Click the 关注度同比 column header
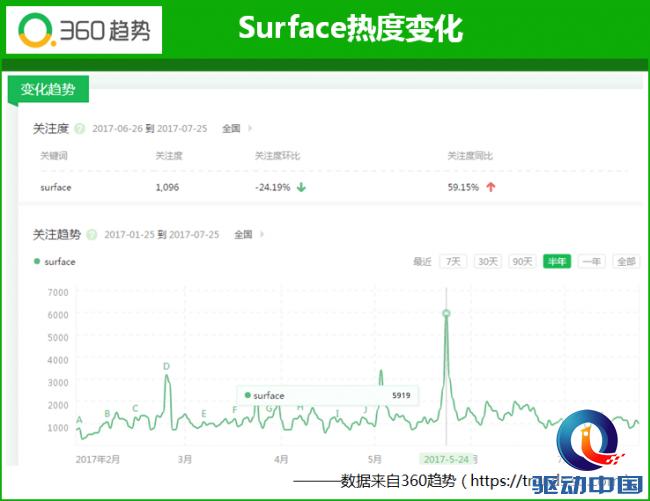Viewport: 650px width, 501px height. click(x=470, y=156)
